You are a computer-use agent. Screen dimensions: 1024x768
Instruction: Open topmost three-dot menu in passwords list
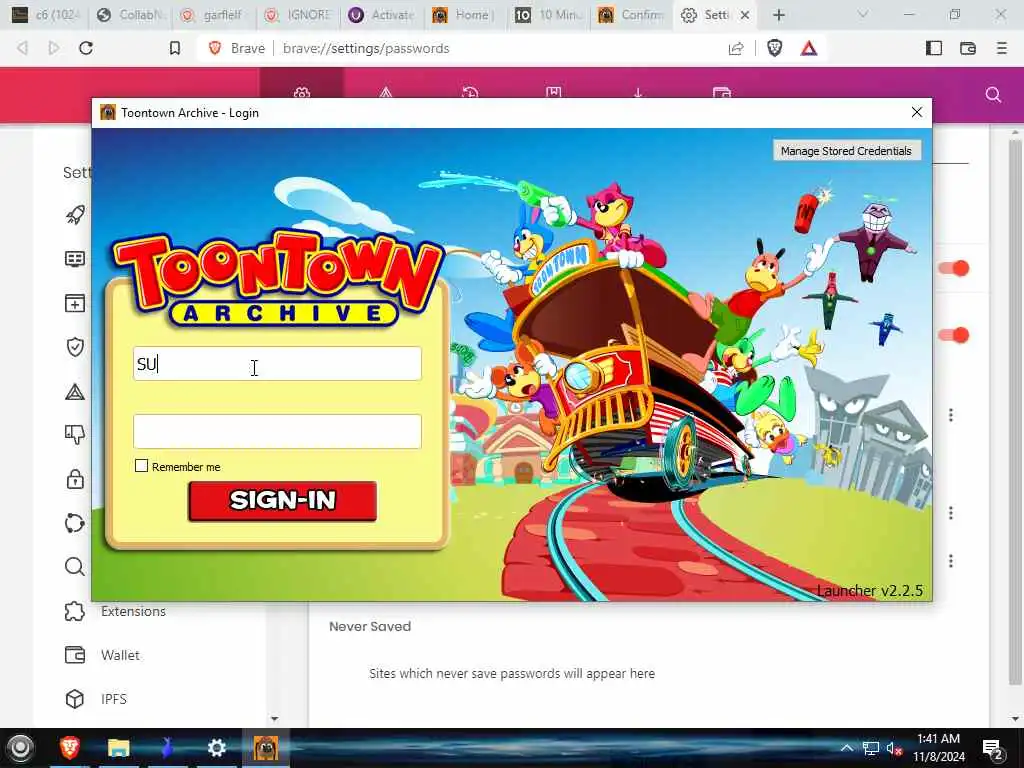click(951, 415)
